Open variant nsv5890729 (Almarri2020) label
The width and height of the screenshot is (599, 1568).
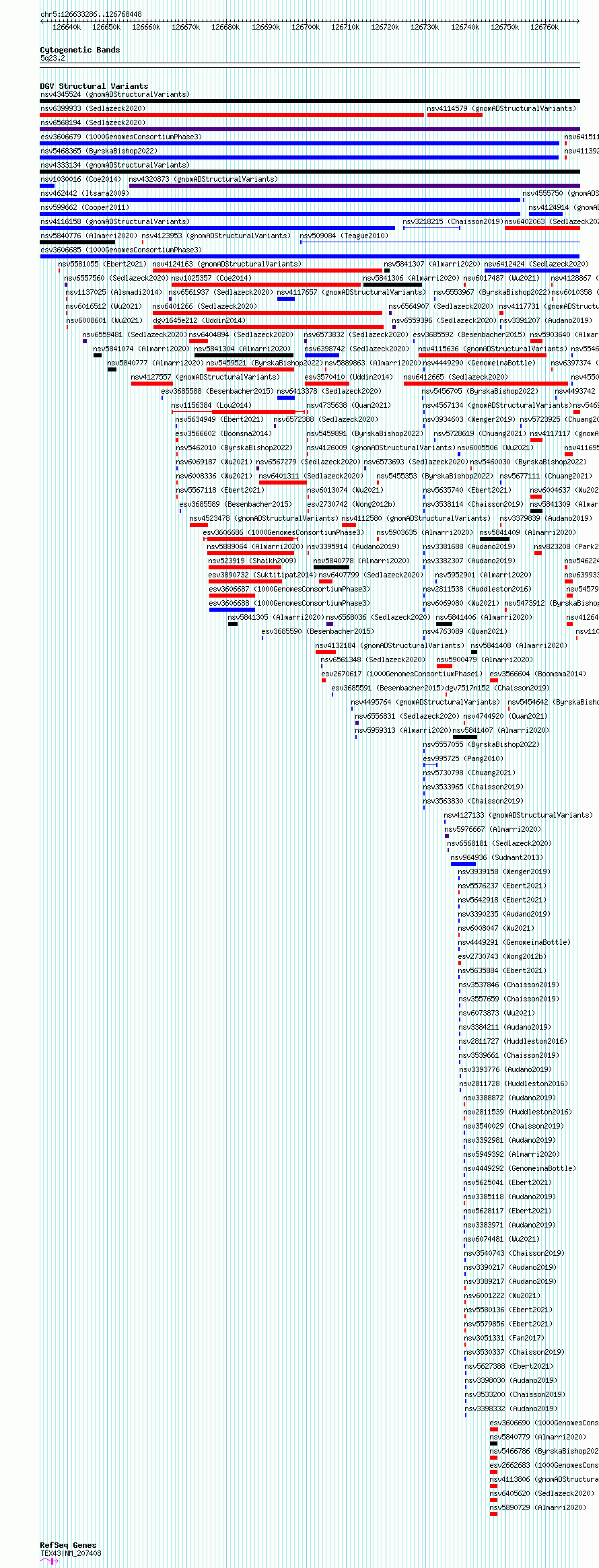coord(538,1508)
